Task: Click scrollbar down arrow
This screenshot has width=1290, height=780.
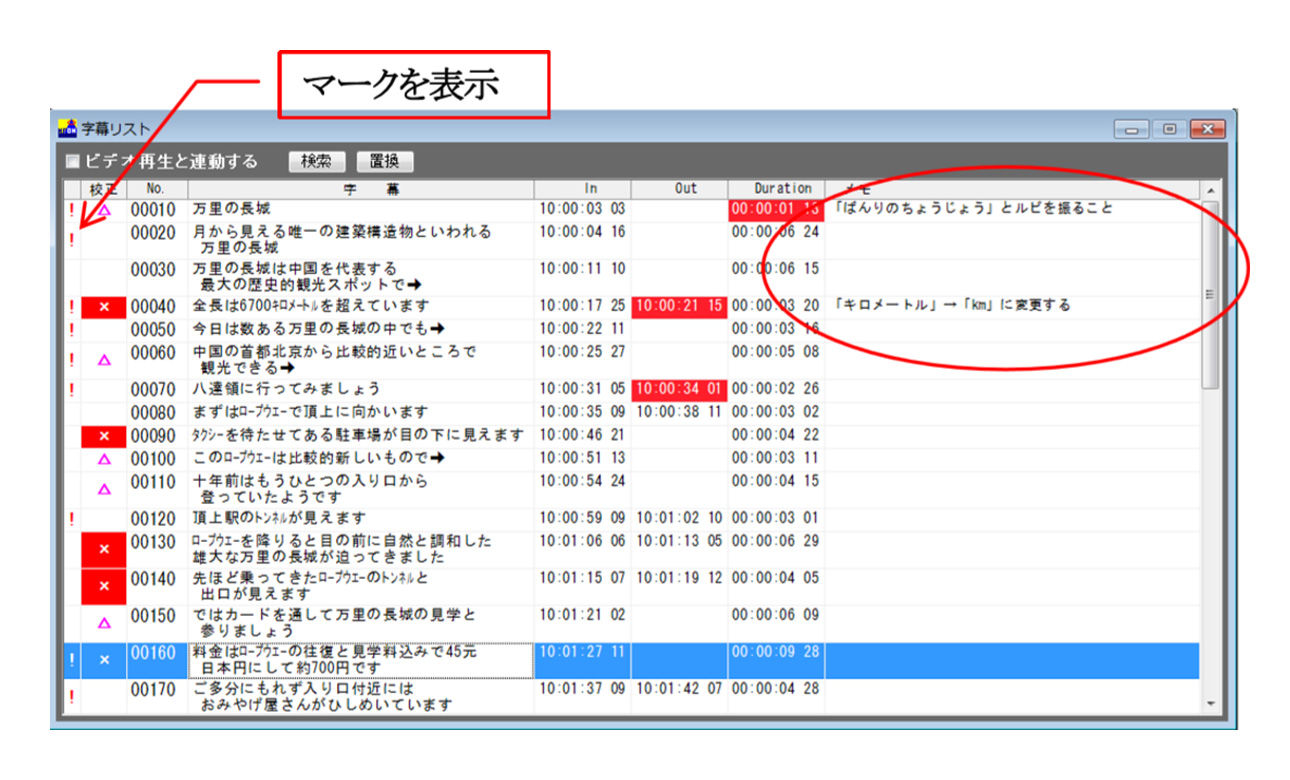Action: [x=1211, y=704]
